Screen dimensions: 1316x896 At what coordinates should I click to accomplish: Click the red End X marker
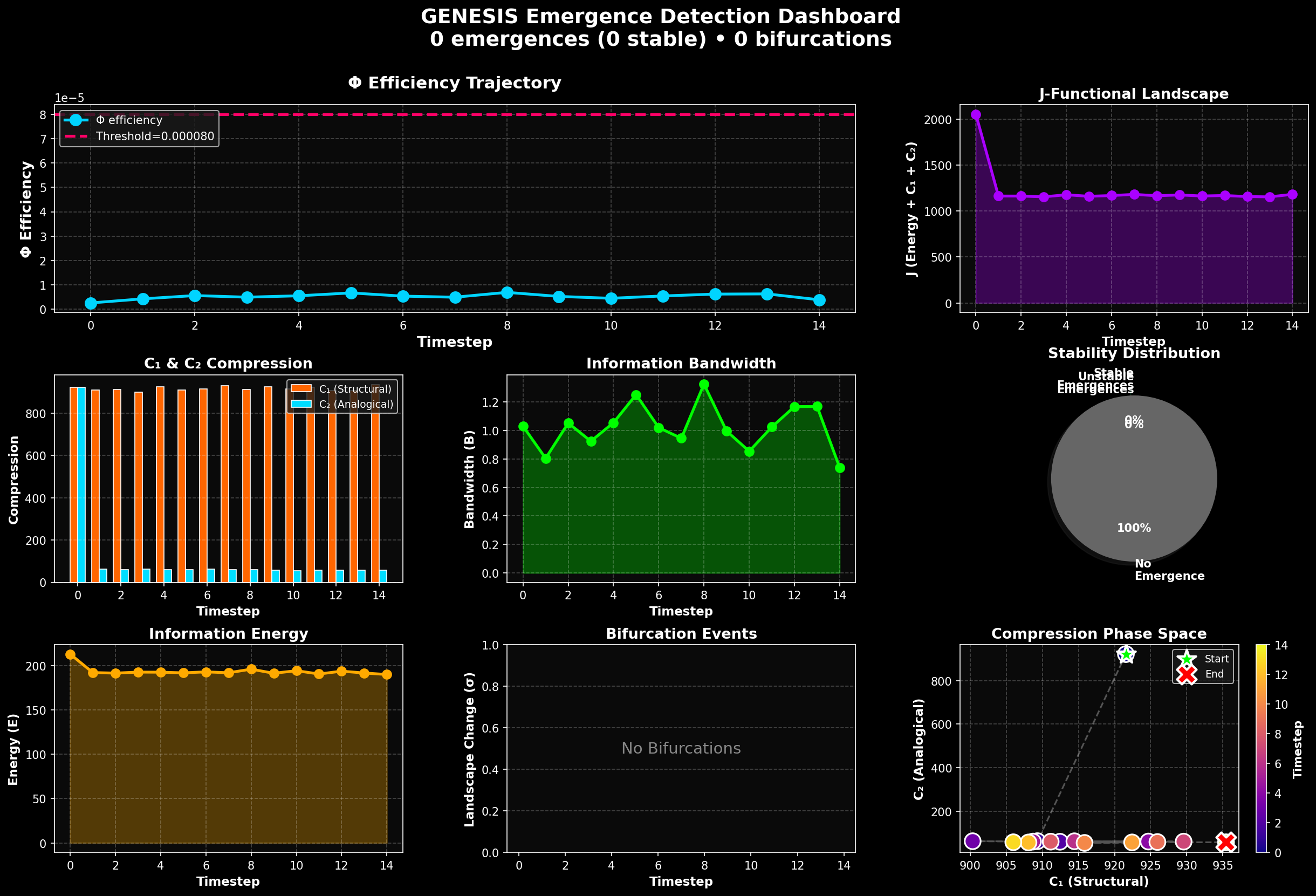click(x=1226, y=842)
